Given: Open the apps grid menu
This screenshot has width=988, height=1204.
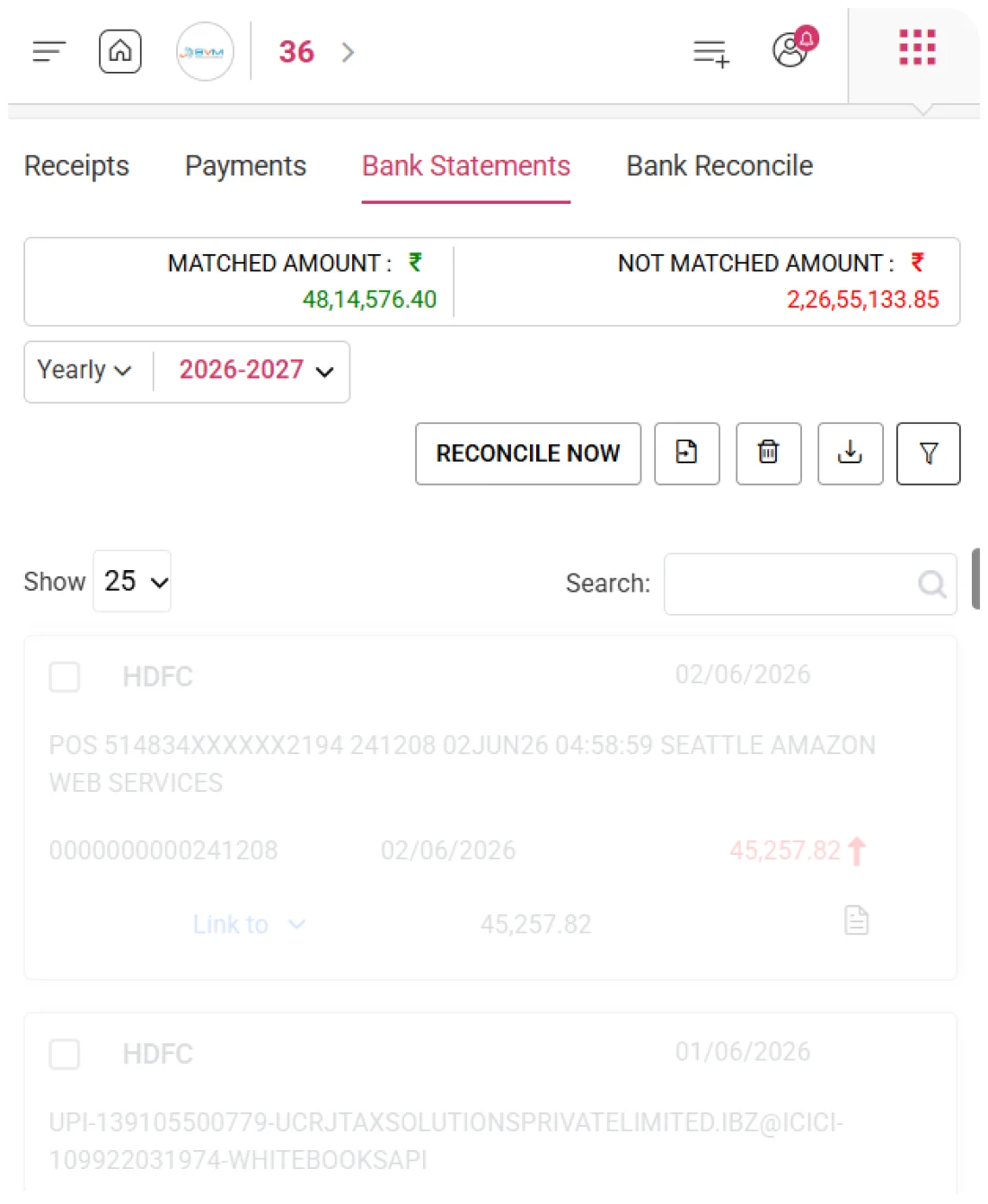Looking at the screenshot, I should tap(917, 48).
